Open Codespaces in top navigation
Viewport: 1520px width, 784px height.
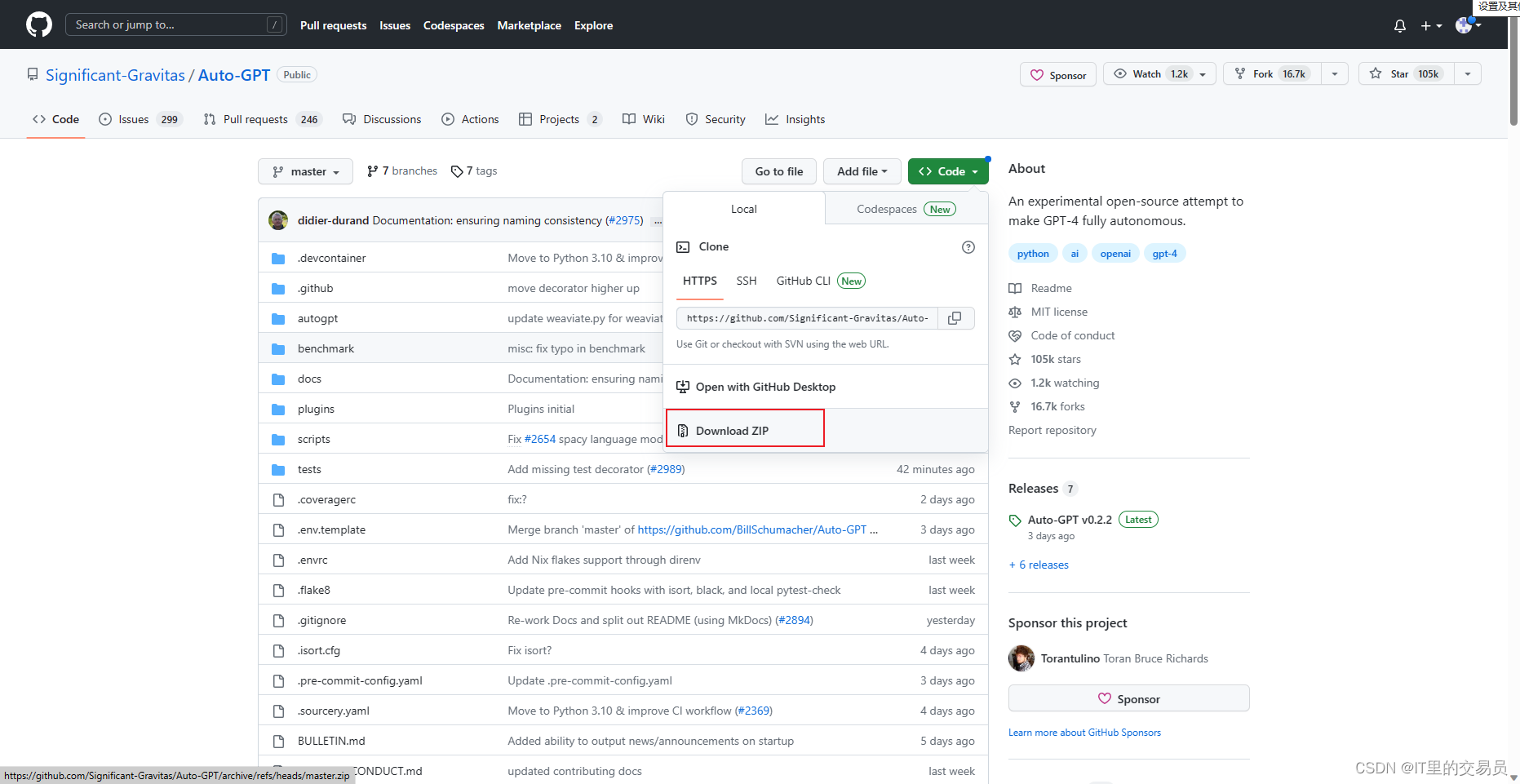[454, 25]
